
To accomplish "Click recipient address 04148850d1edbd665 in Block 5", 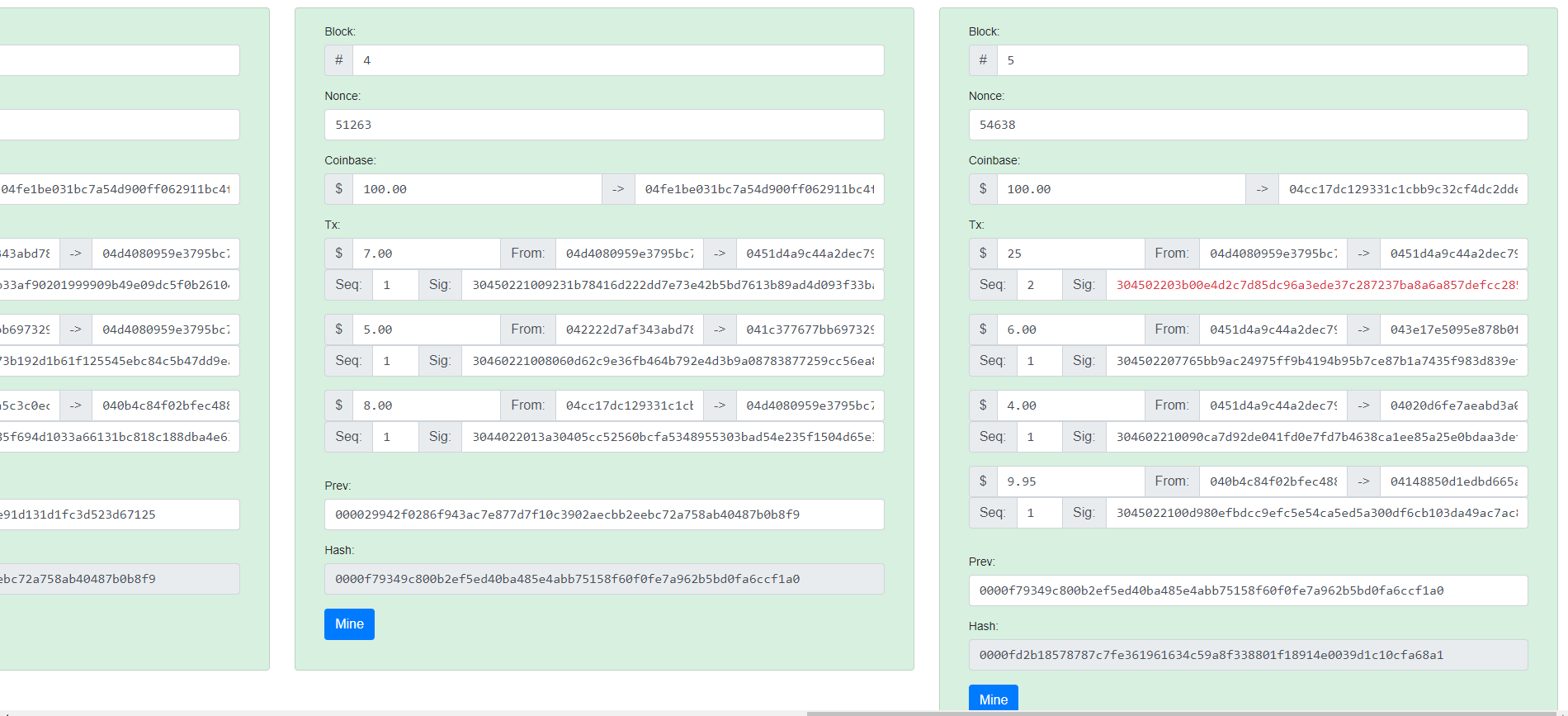I will coord(1454,481).
